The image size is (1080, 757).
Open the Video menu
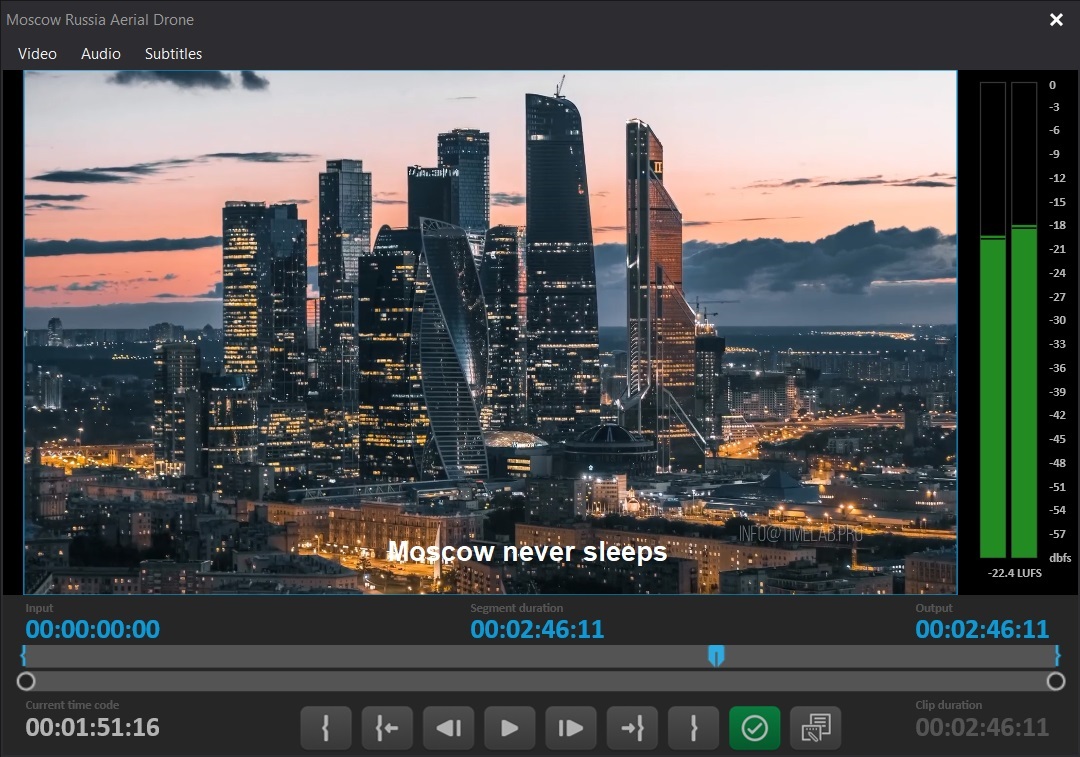[x=37, y=54]
